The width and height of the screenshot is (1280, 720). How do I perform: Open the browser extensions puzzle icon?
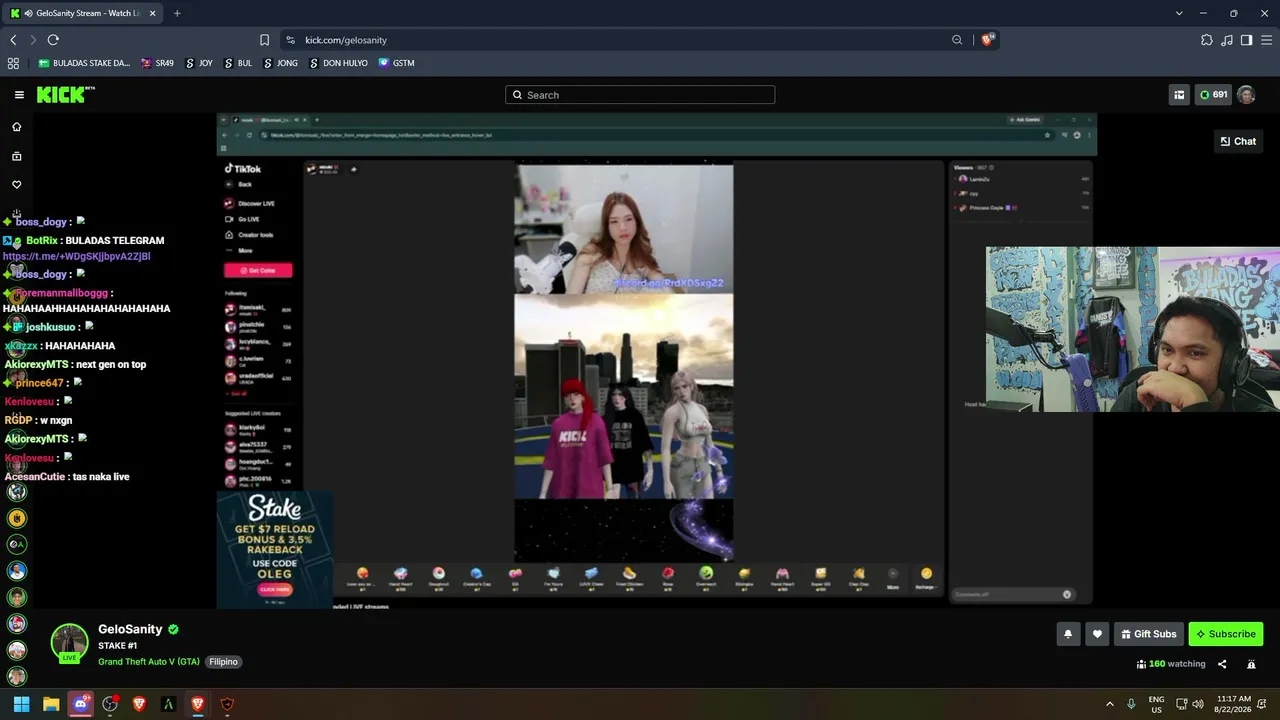click(1207, 40)
